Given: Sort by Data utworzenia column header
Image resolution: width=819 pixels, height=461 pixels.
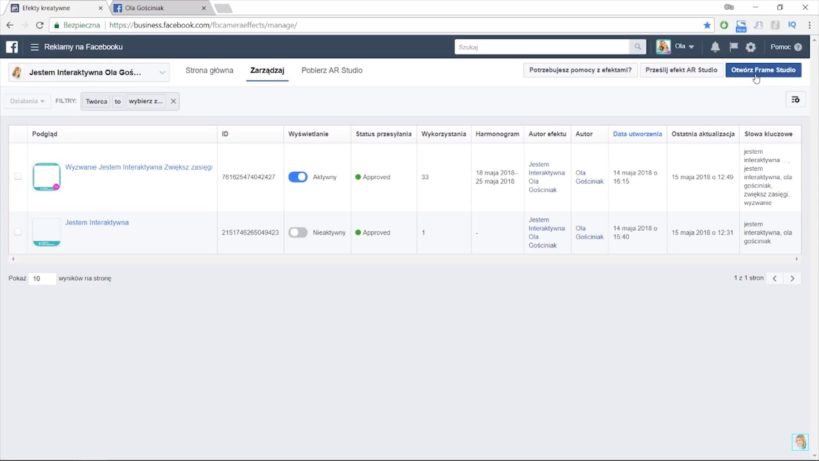Looking at the screenshot, I should click(637, 134).
